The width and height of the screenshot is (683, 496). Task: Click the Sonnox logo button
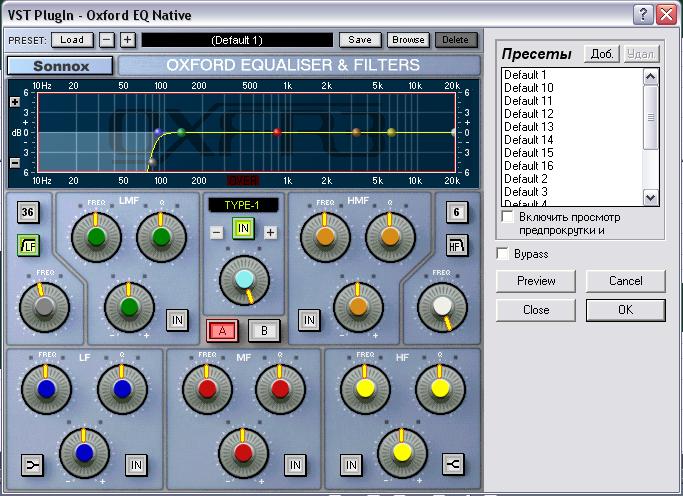(x=60, y=66)
